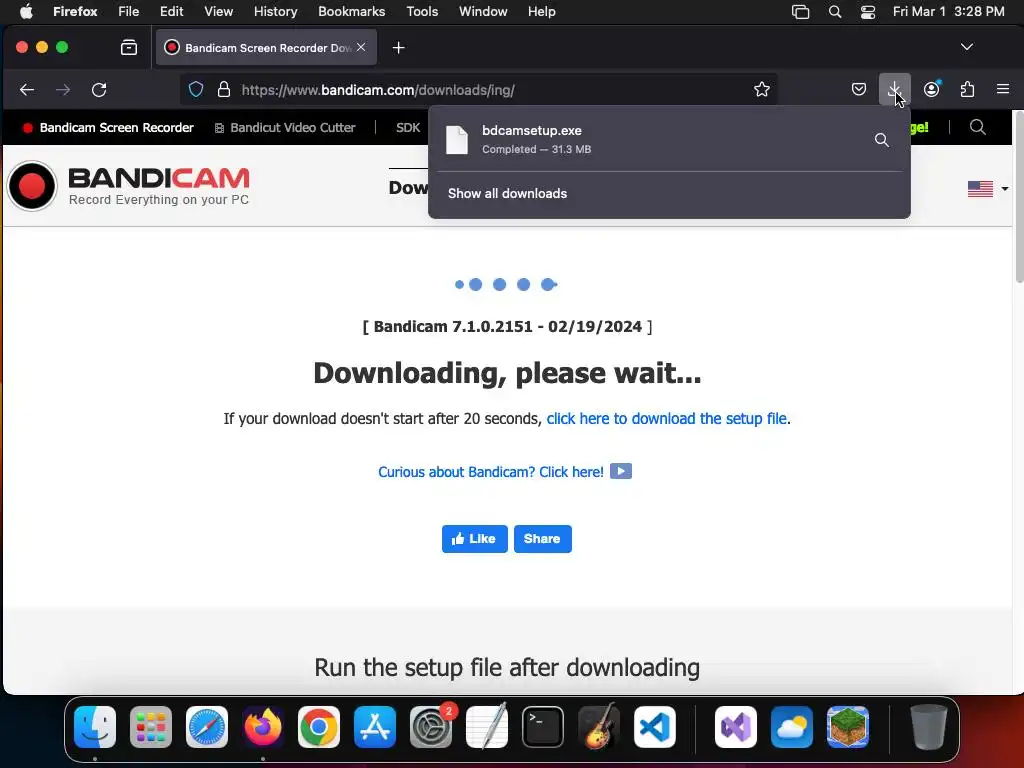
Task: Open Finder in the Dock
Action: (95, 727)
